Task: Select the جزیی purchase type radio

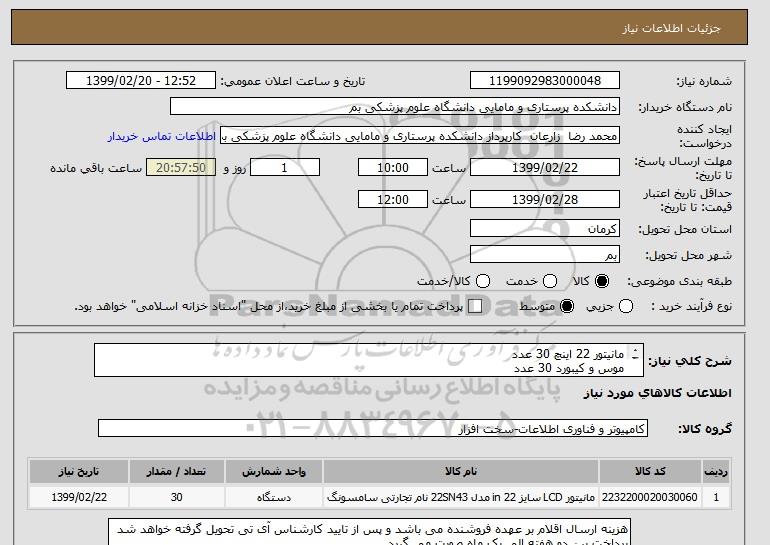Action: tap(626, 306)
